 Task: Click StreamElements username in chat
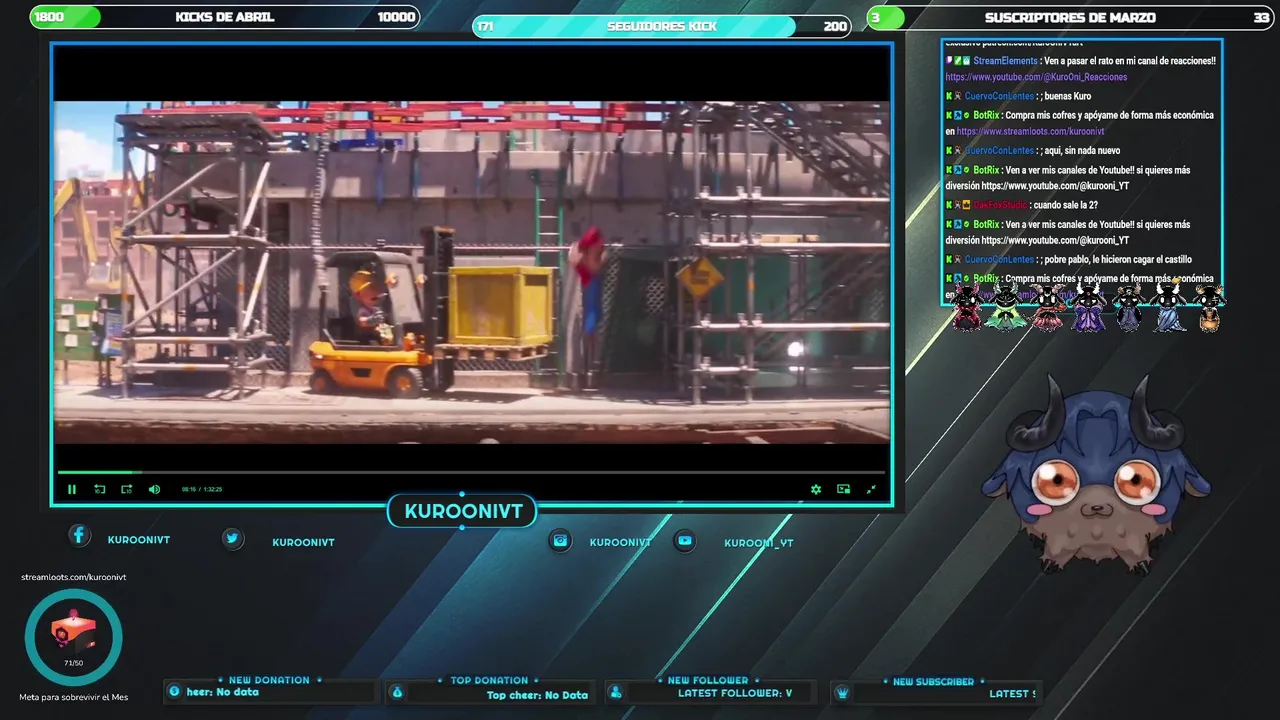[1005, 61]
